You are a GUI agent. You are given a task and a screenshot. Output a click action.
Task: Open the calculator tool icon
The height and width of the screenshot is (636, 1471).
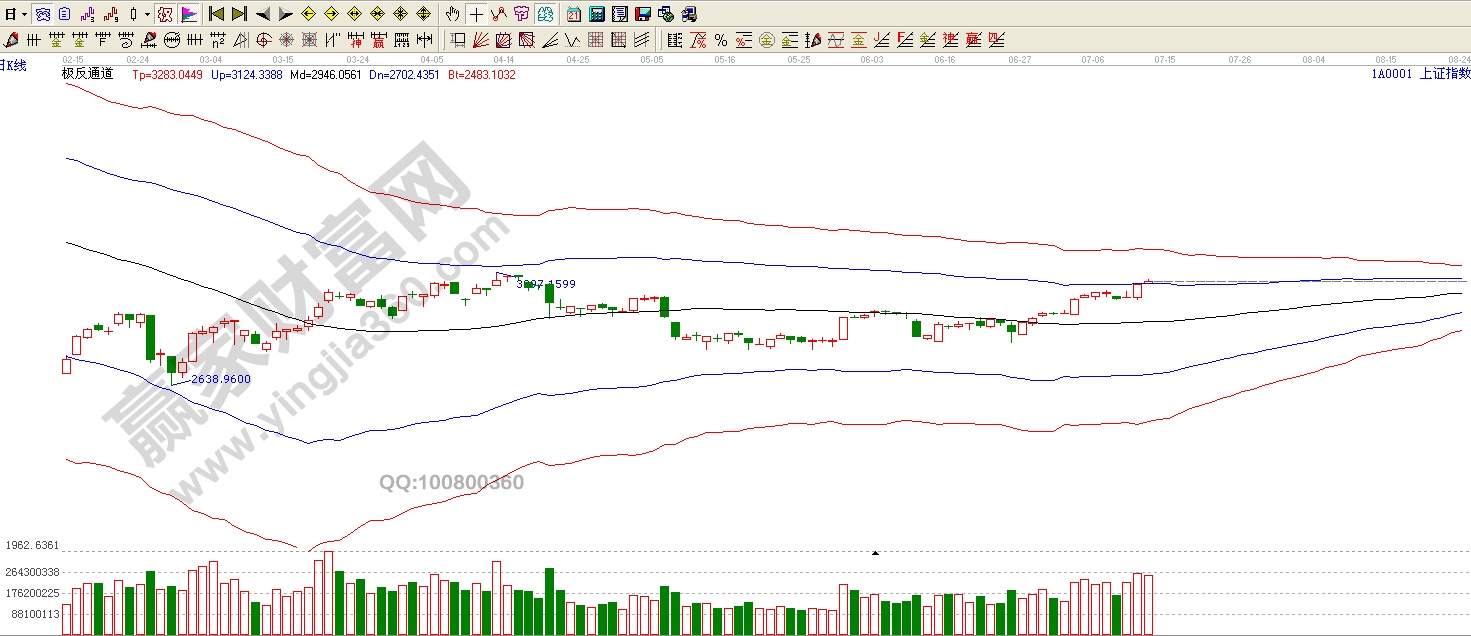click(x=596, y=14)
